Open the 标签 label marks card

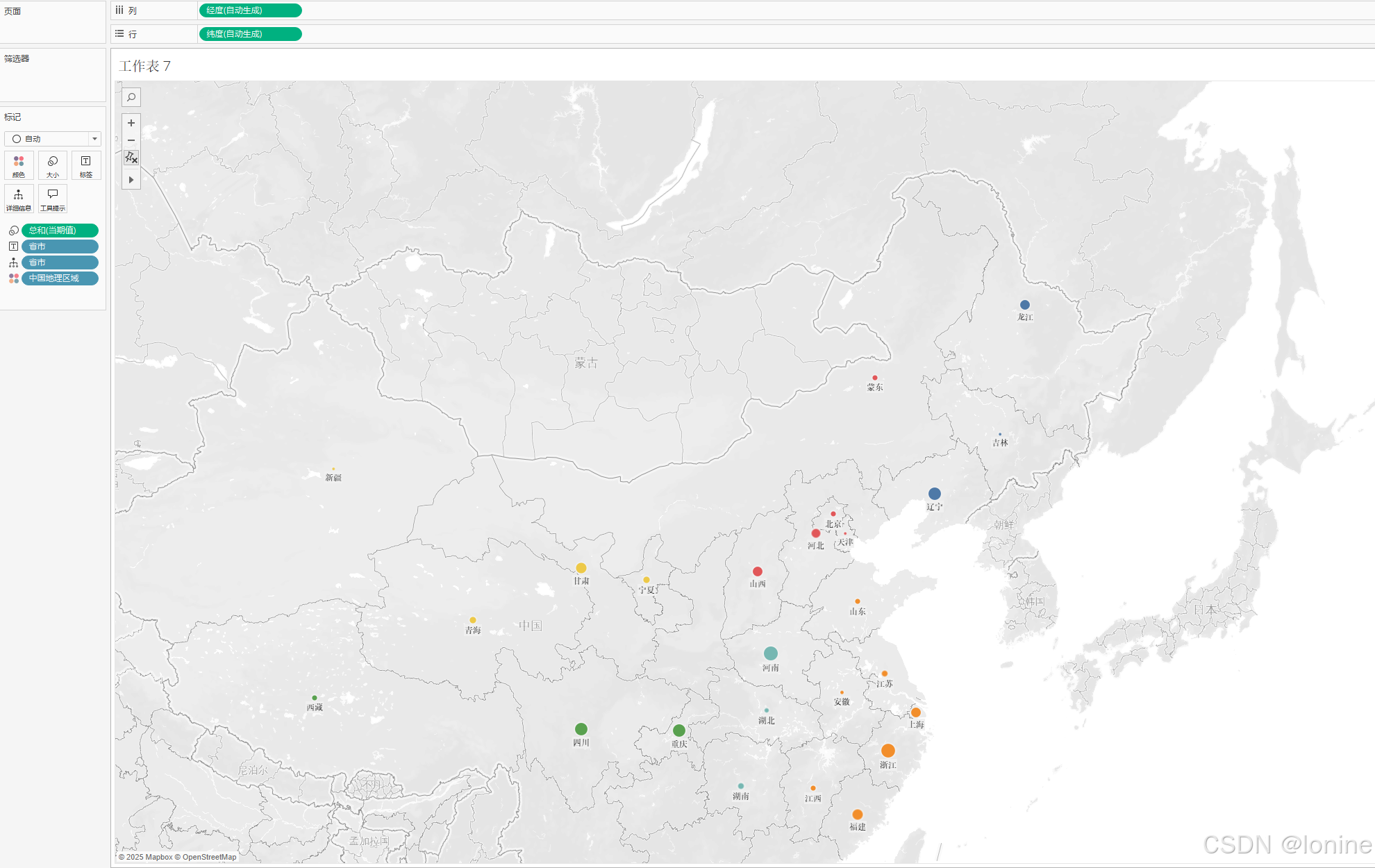[x=86, y=166]
